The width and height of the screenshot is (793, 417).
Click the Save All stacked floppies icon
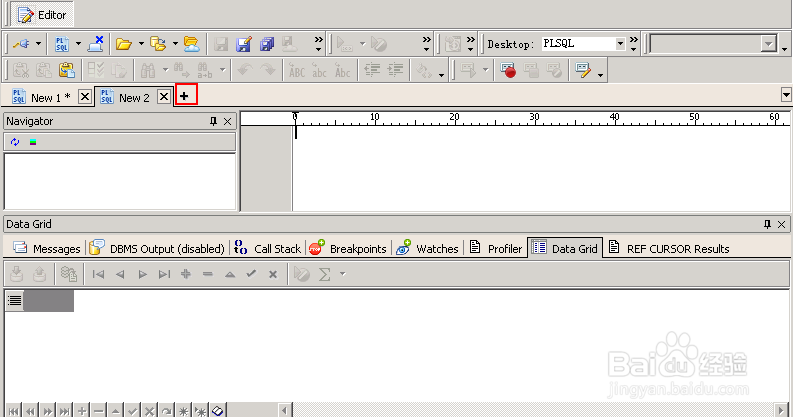(267, 44)
